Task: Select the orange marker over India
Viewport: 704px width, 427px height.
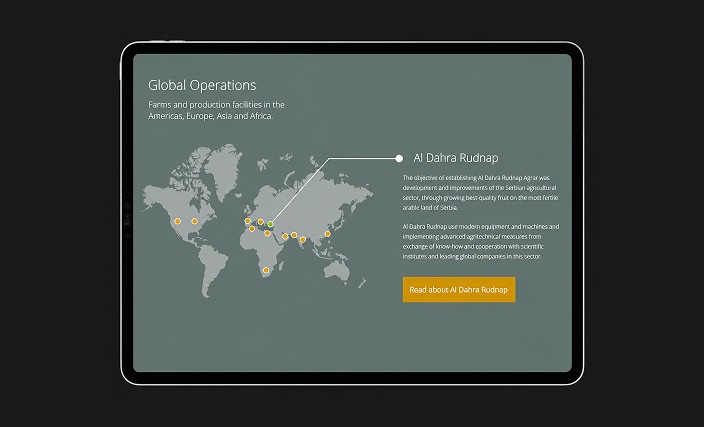Action: (303, 240)
